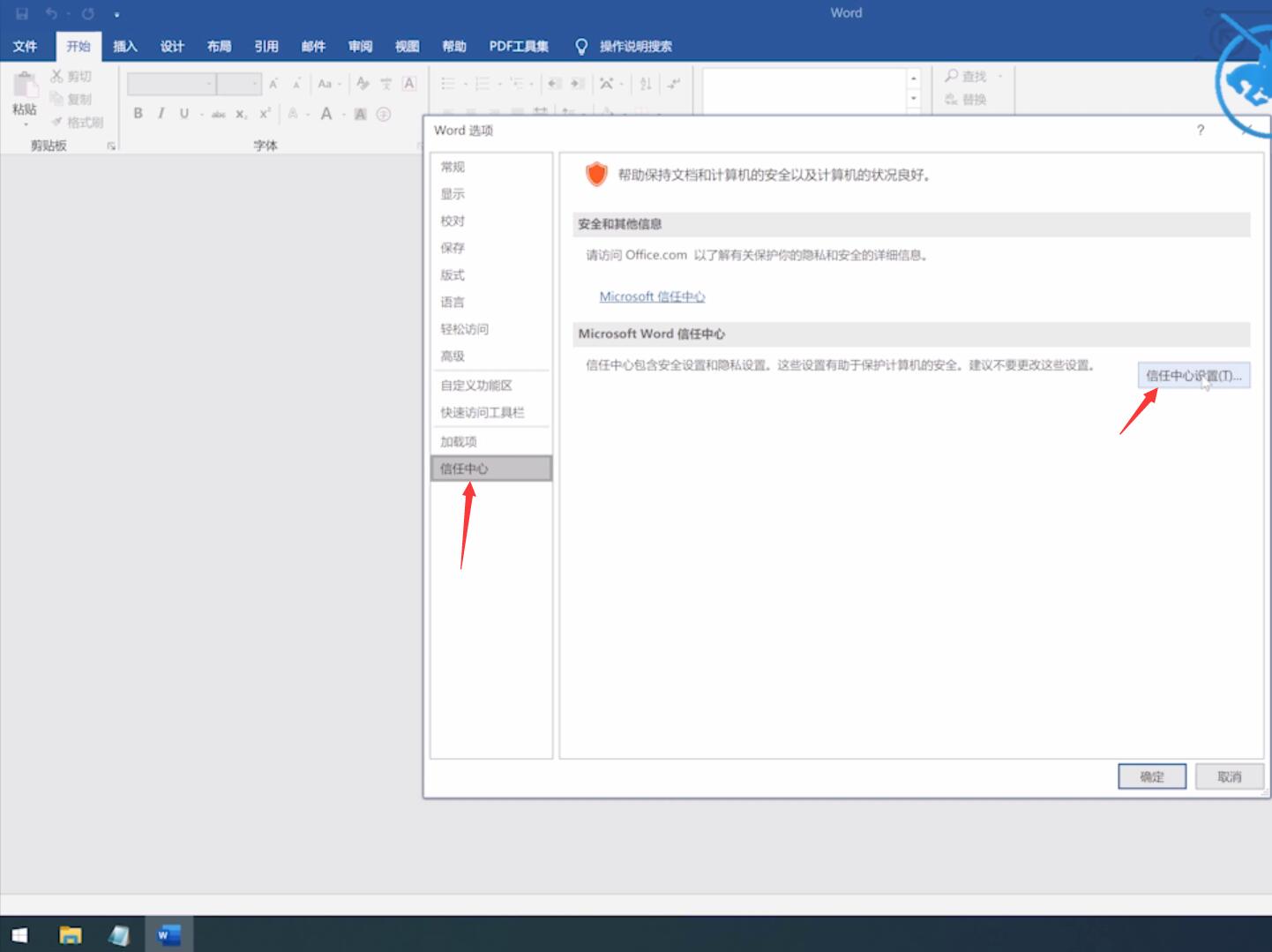The width and height of the screenshot is (1272, 952).
Task: Toggle Underline formatting
Action: point(183,113)
